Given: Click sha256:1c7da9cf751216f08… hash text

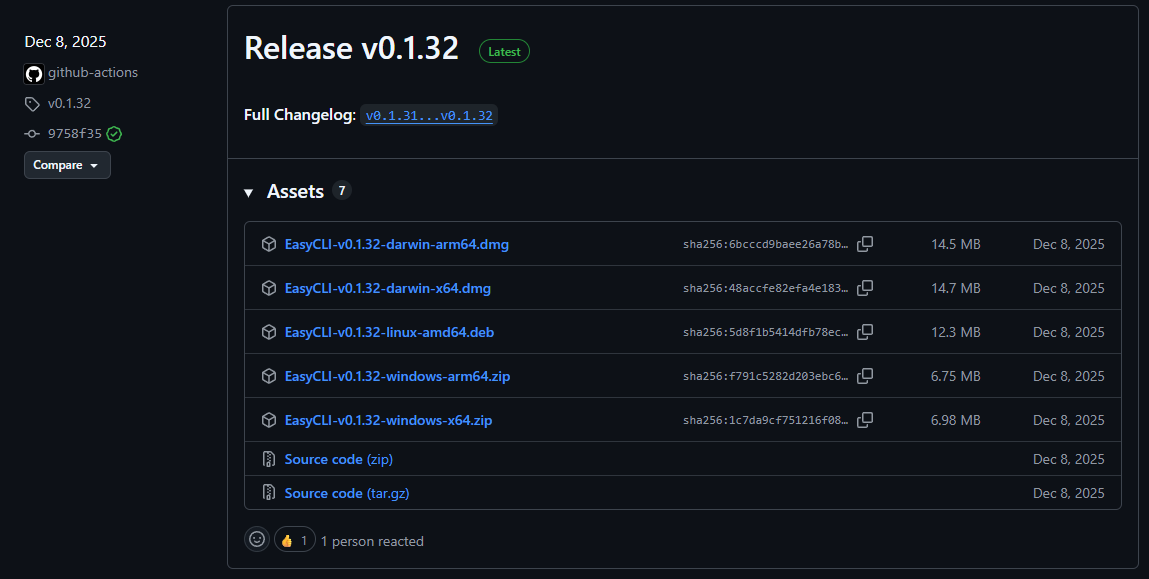Looking at the screenshot, I should 765,420.
